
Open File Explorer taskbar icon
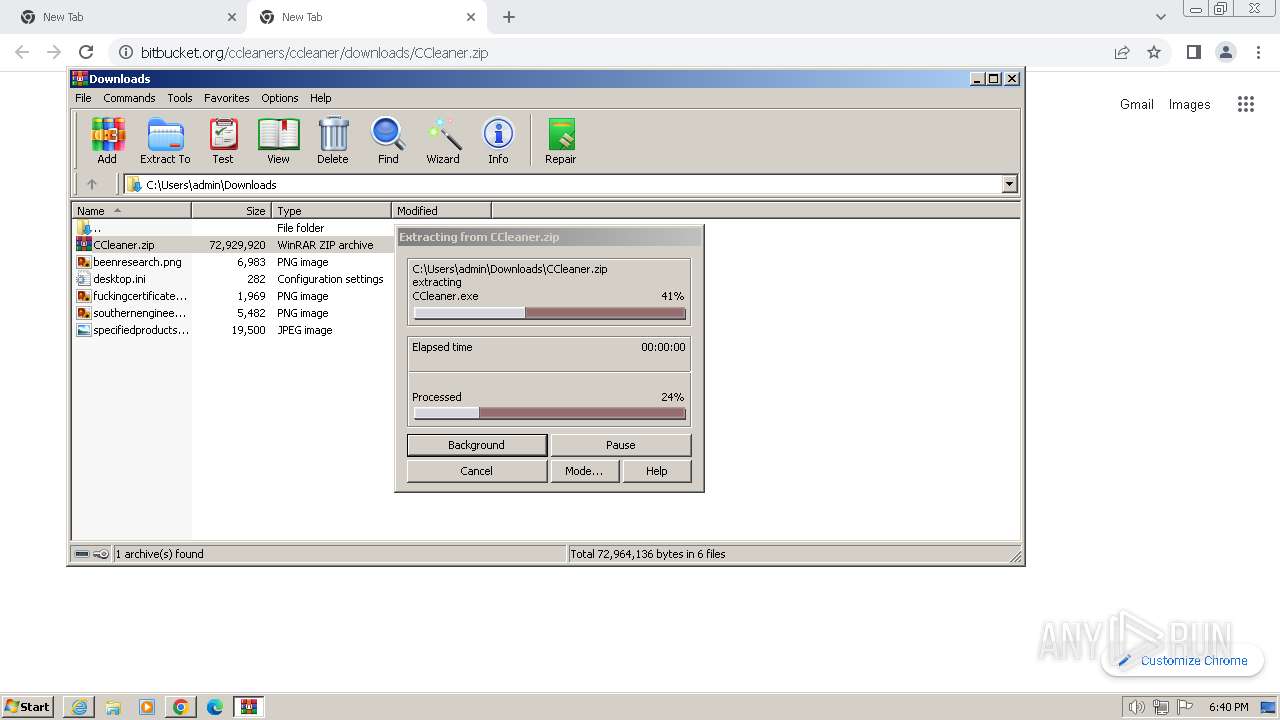click(113, 707)
